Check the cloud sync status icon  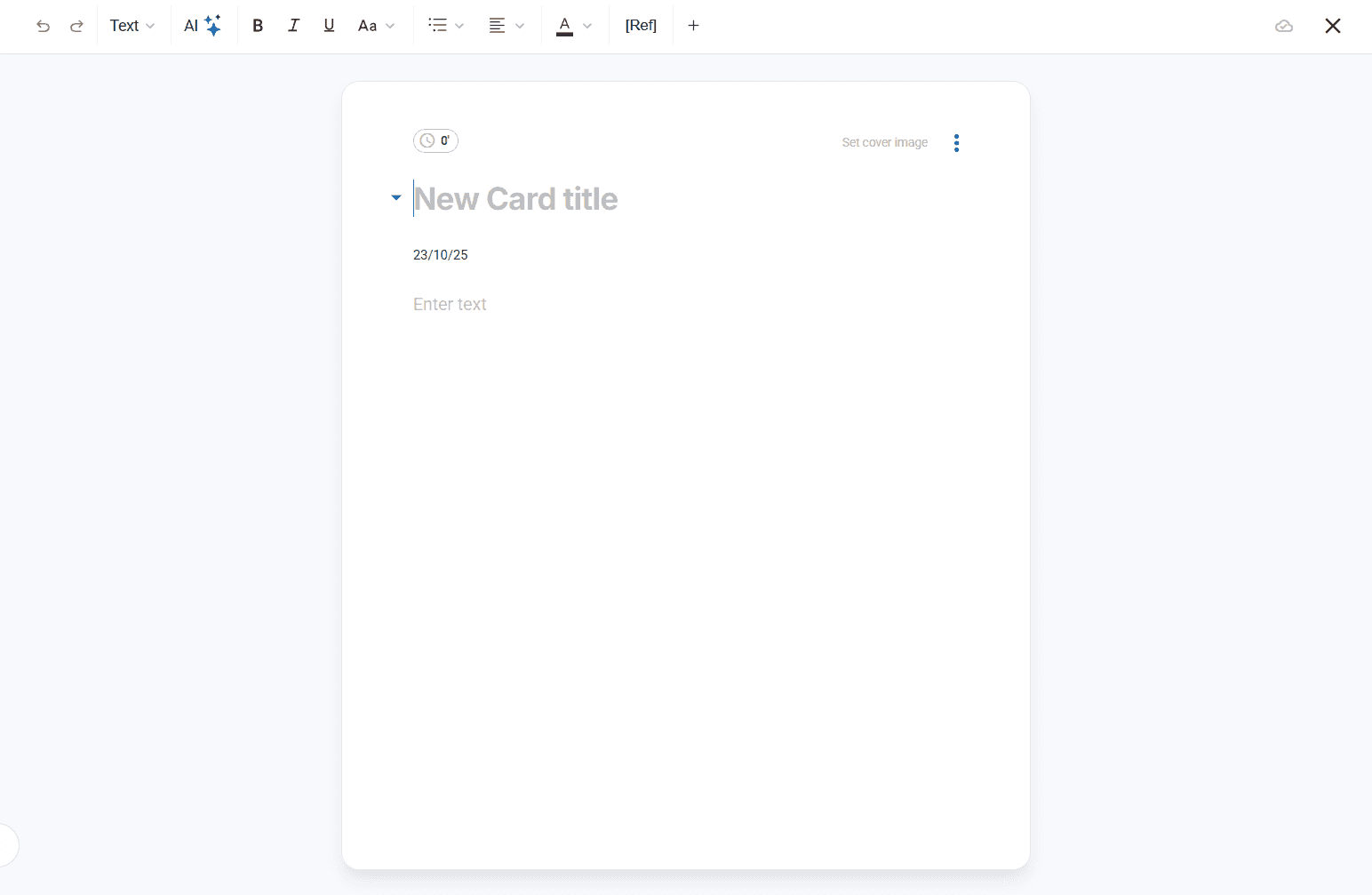1284,26
